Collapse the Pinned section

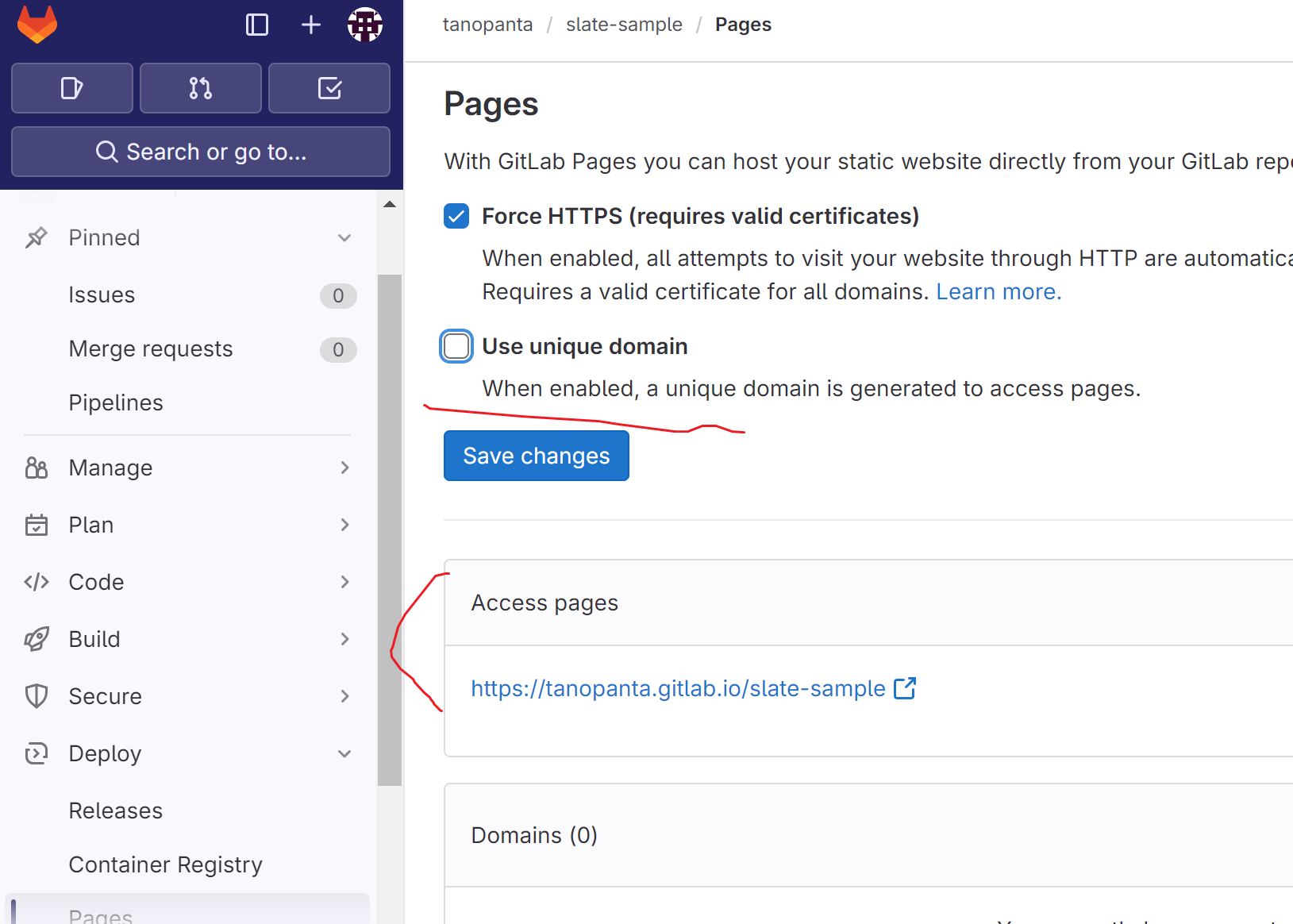click(x=344, y=237)
